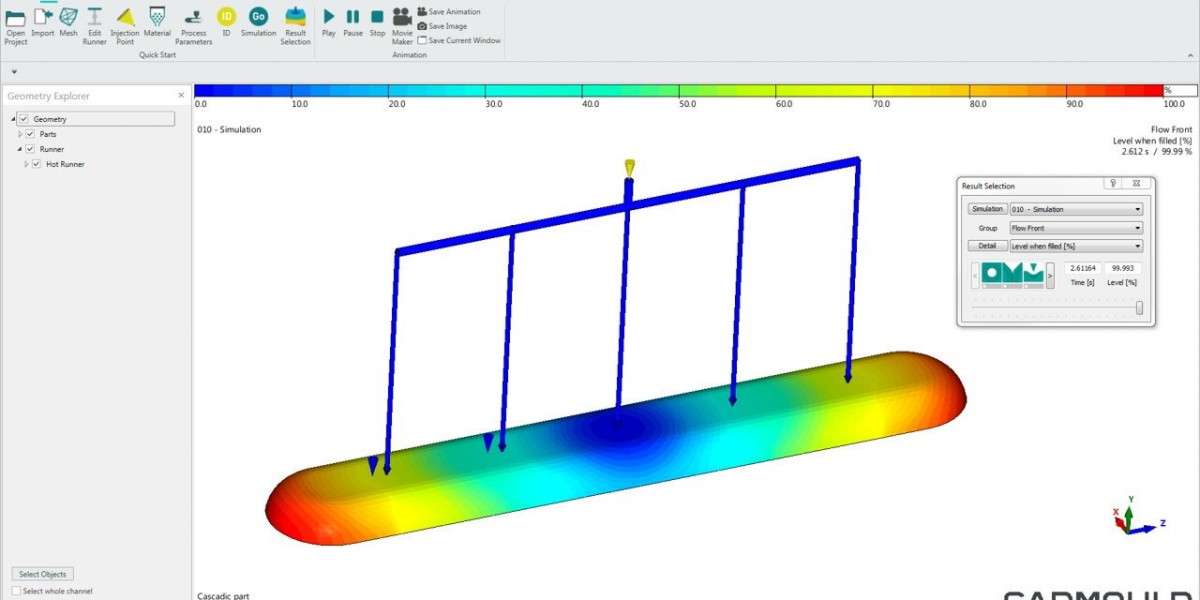This screenshot has width=1200, height=600.
Task: Click the Import icon
Action: (x=42, y=21)
